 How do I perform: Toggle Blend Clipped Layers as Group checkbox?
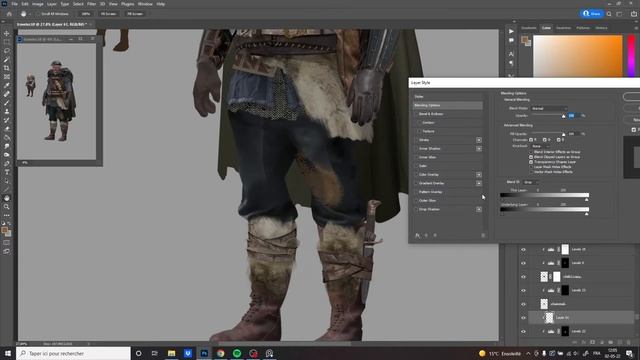531,157
